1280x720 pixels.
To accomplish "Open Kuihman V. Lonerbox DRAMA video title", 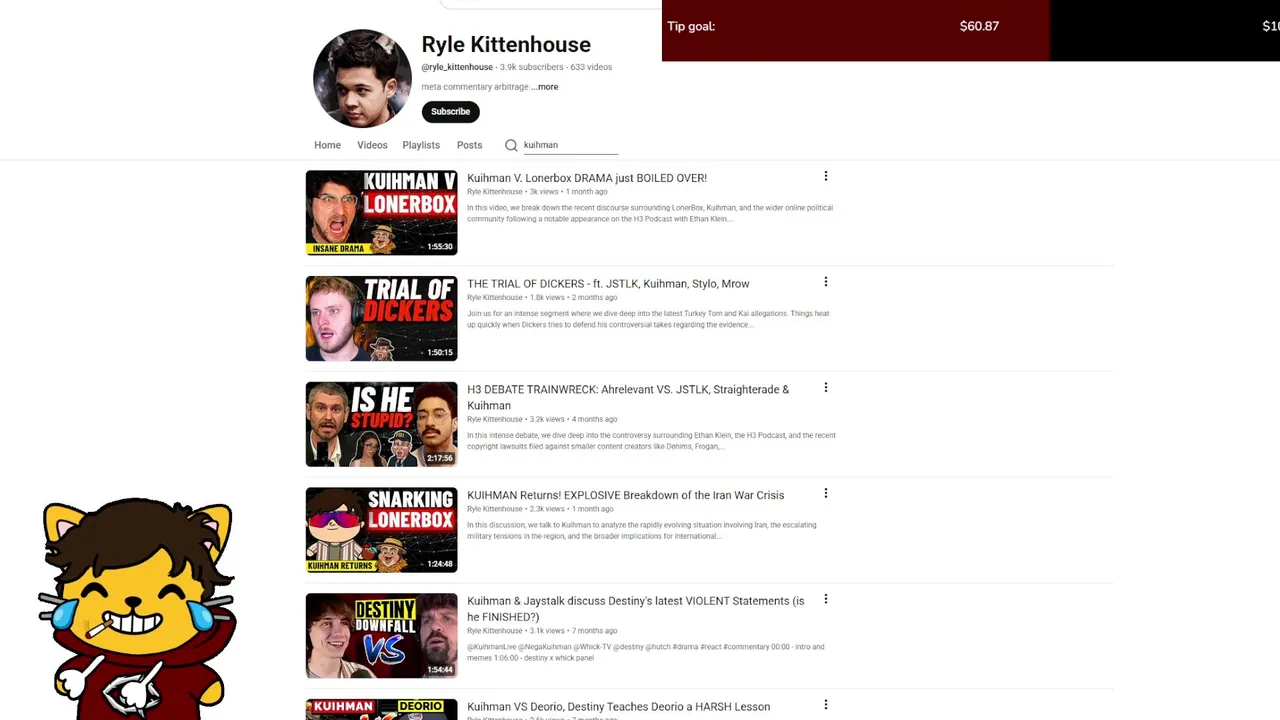I will pyautogui.click(x=587, y=178).
